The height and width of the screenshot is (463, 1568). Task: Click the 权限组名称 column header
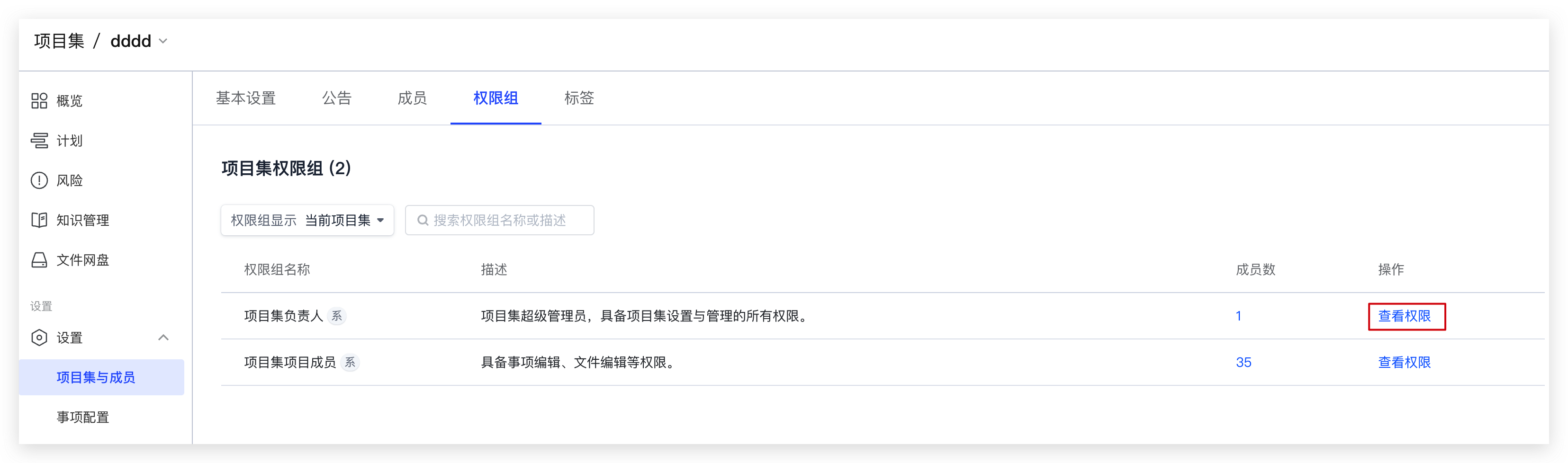[277, 269]
